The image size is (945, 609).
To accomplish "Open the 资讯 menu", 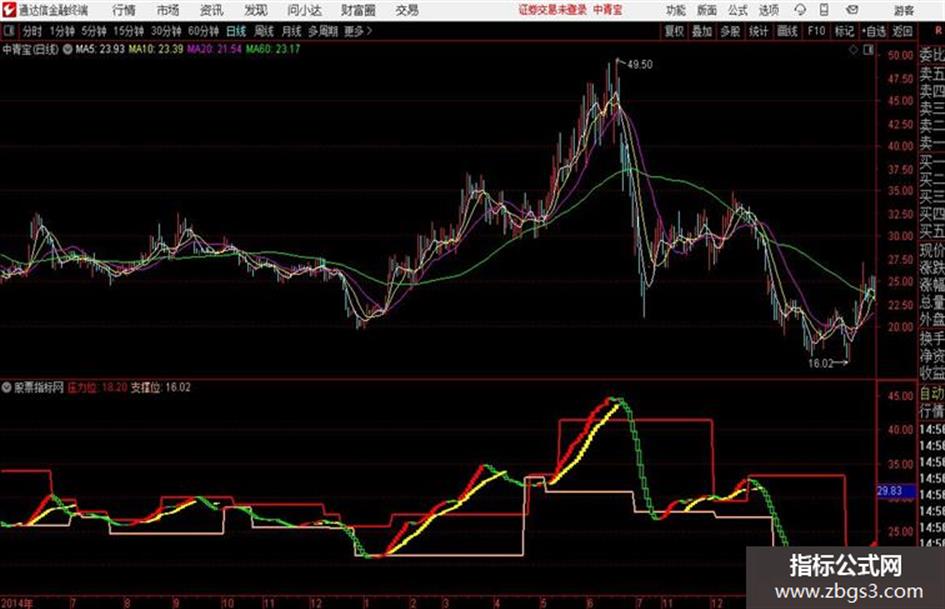I will 212,10.
